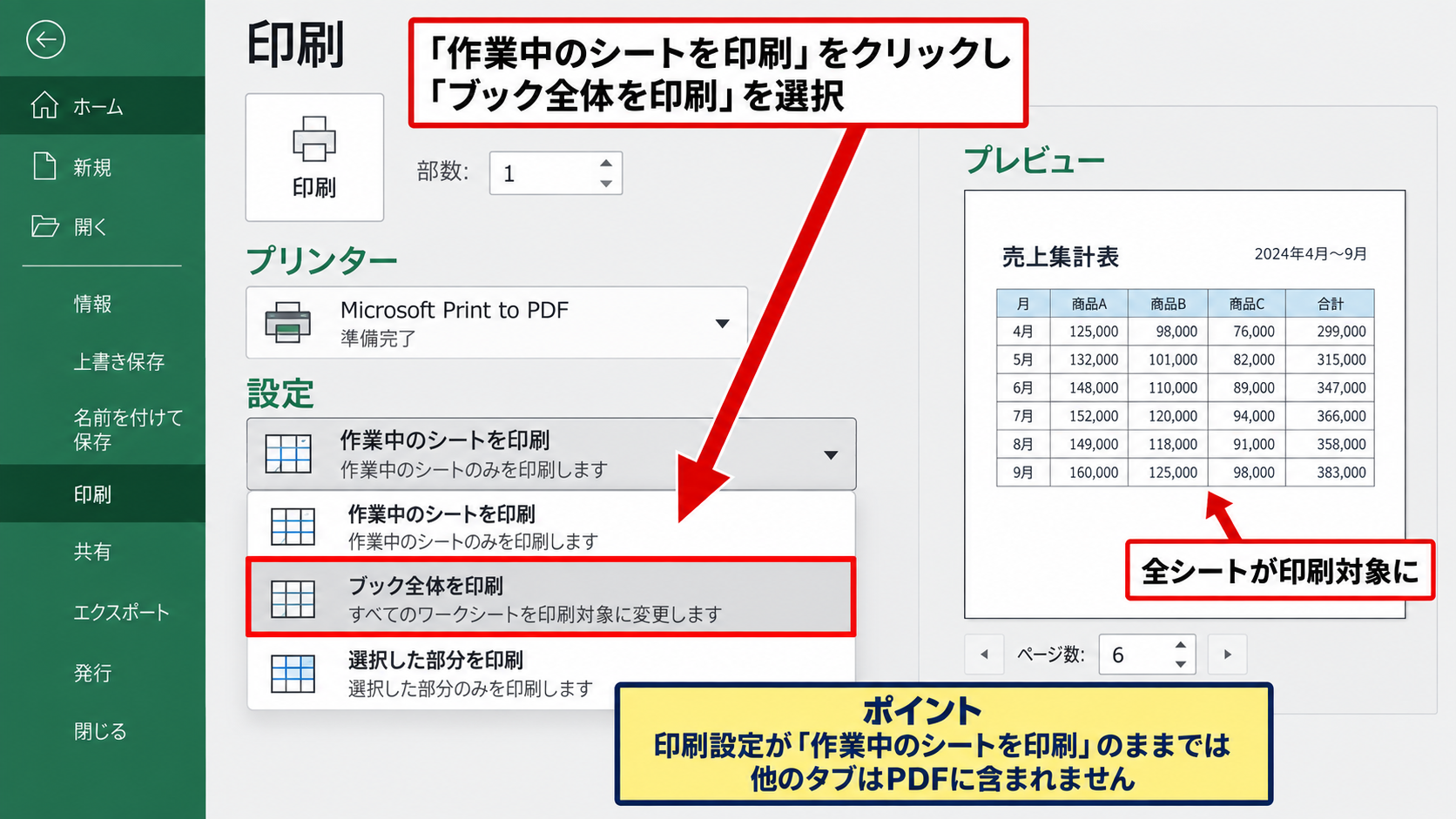
Task: Choose 選択した部分を印刷 option in list
Action: (550, 674)
